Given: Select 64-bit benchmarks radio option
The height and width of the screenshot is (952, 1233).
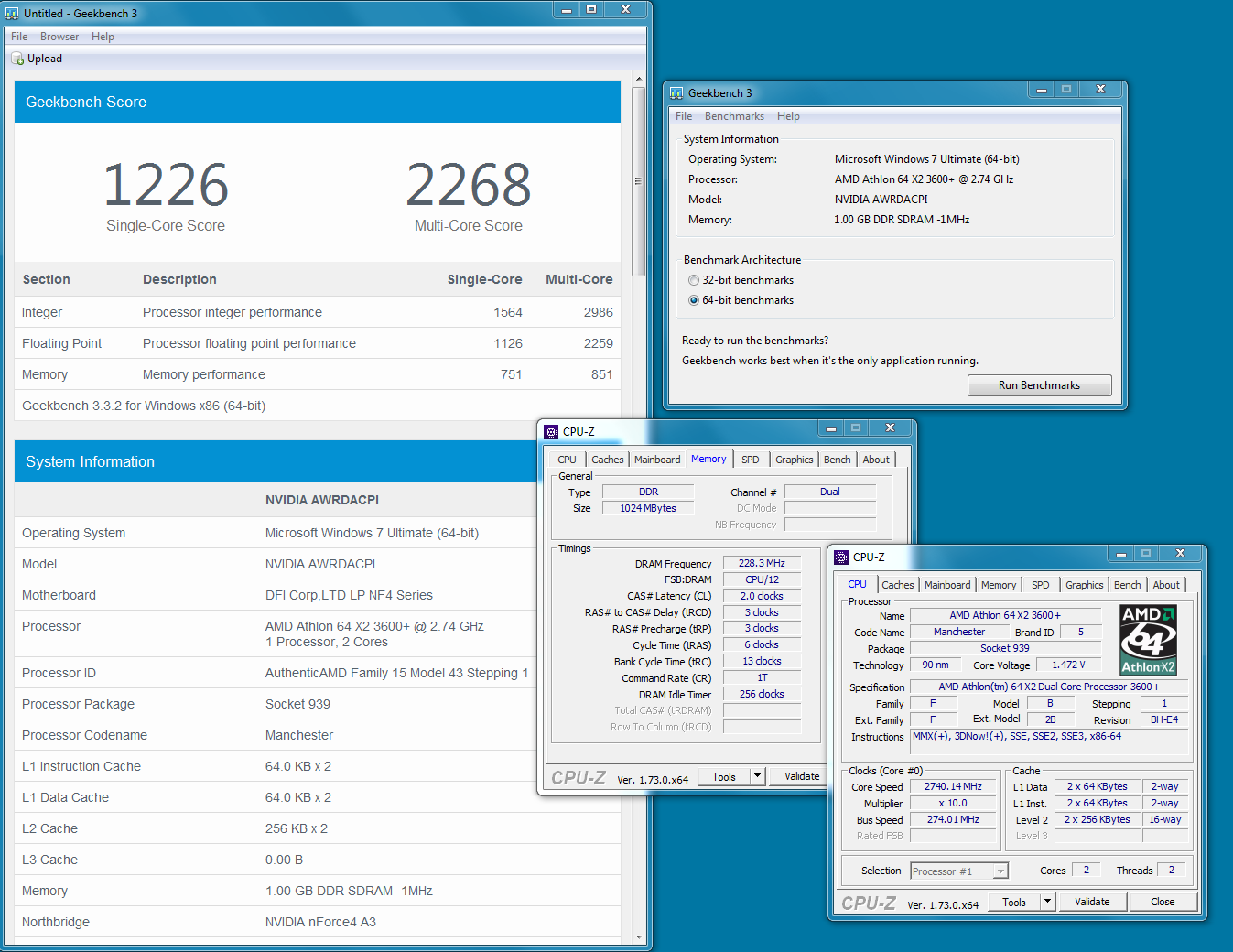Looking at the screenshot, I should [694, 300].
